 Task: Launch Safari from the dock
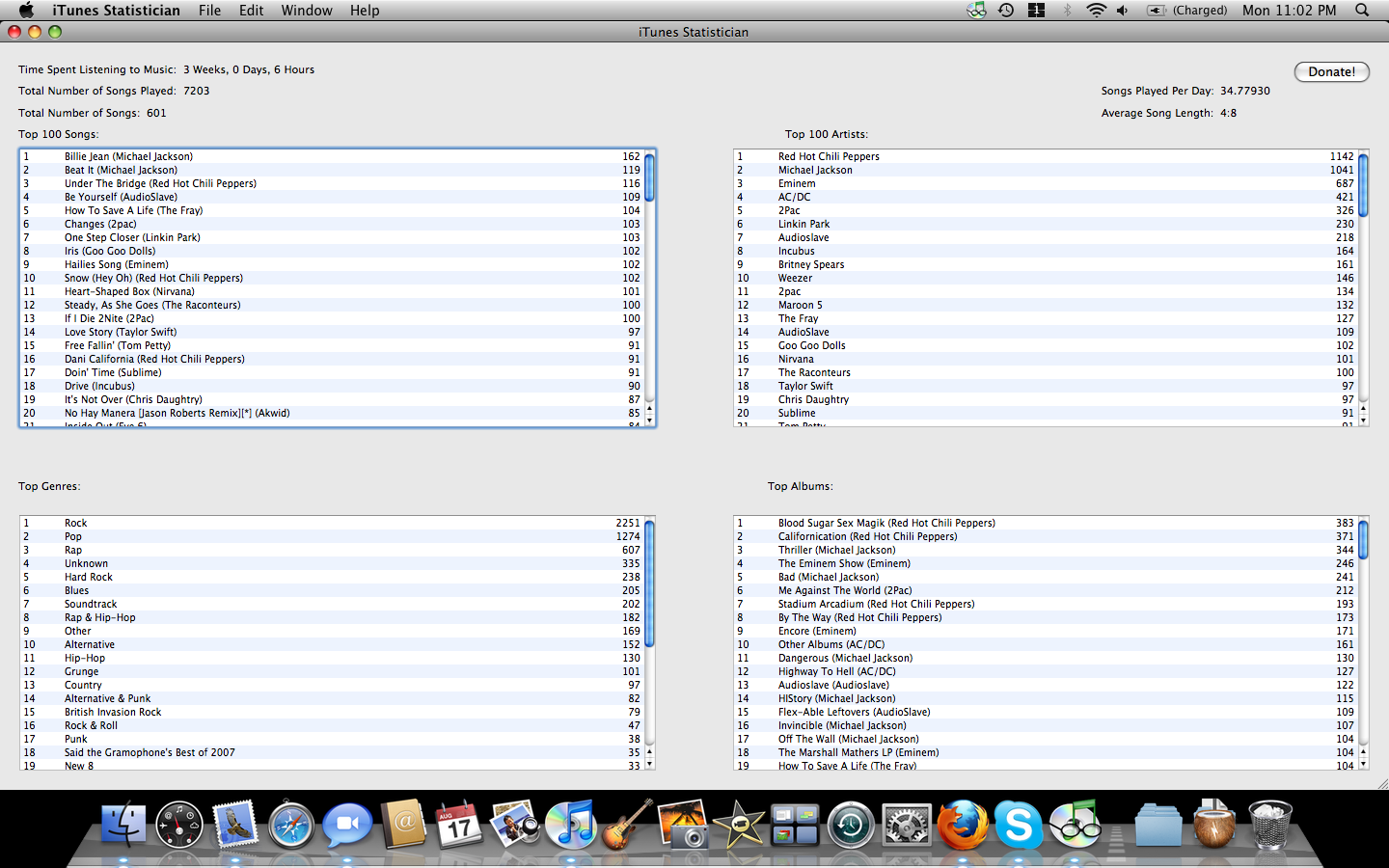pyautogui.click(x=291, y=826)
